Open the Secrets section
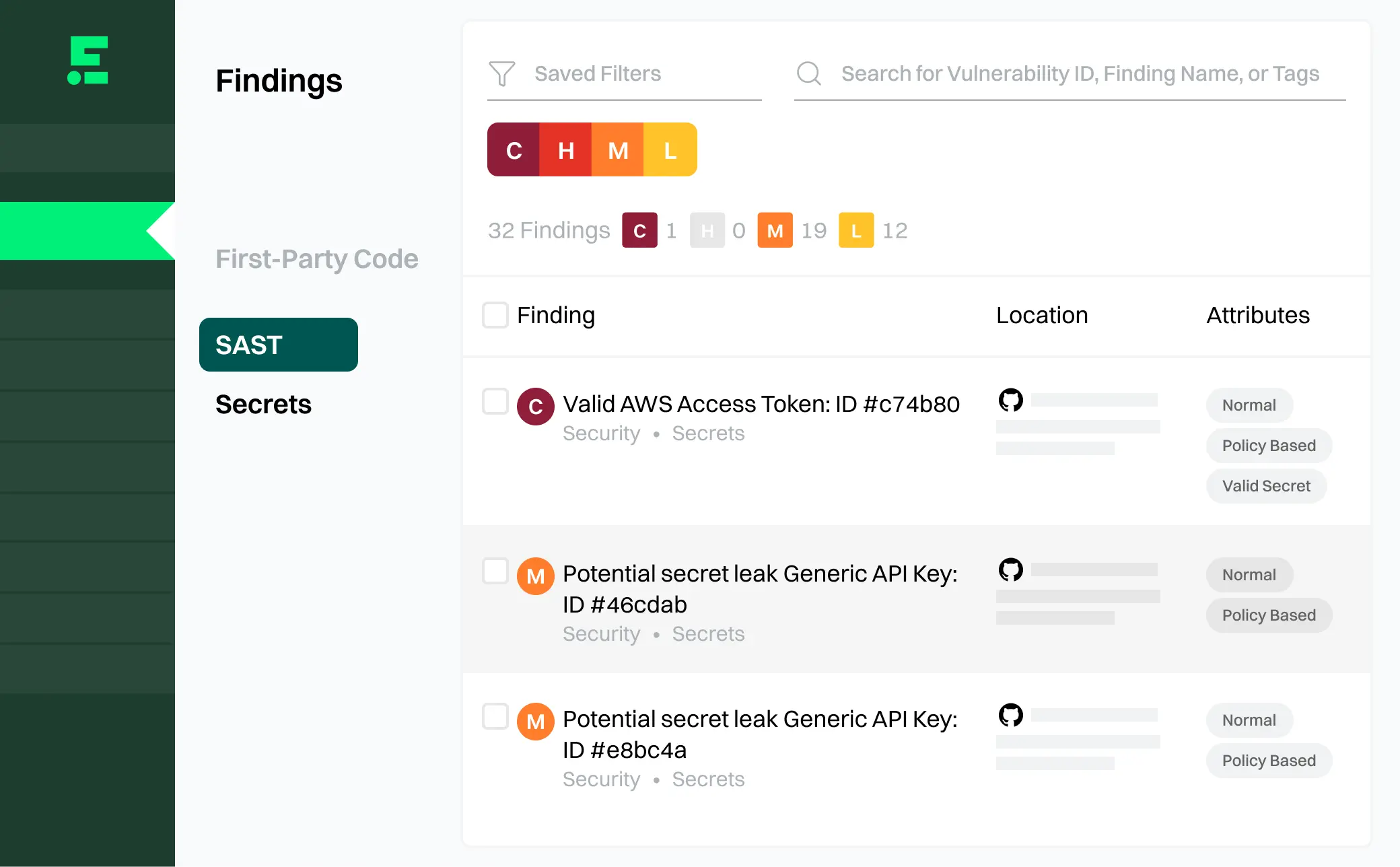The height and width of the screenshot is (867, 1400). (263, 404)
